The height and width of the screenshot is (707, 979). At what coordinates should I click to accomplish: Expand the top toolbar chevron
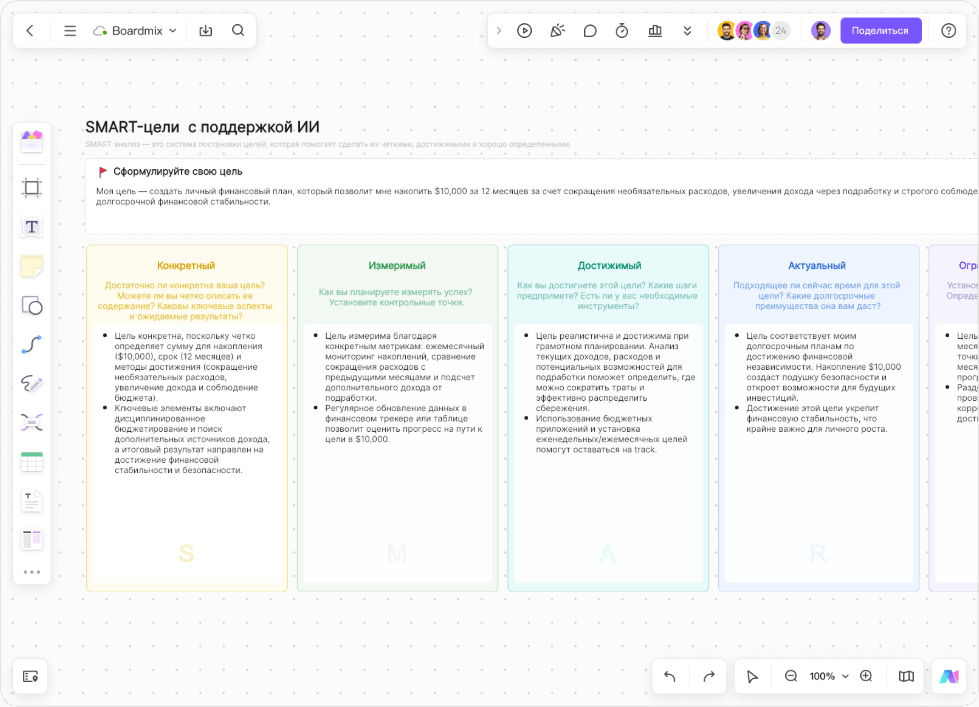click(x=498, y=31)
